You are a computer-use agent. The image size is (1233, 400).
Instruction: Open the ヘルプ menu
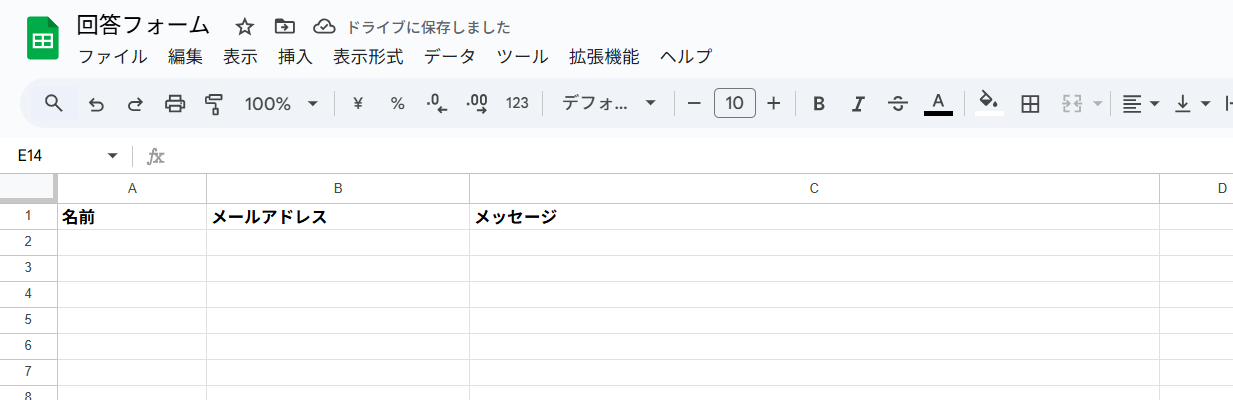[x=686, y=57]
